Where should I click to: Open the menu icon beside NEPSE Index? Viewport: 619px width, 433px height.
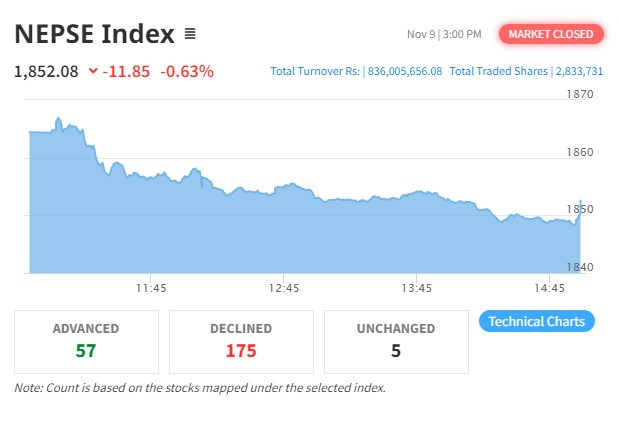190,34
